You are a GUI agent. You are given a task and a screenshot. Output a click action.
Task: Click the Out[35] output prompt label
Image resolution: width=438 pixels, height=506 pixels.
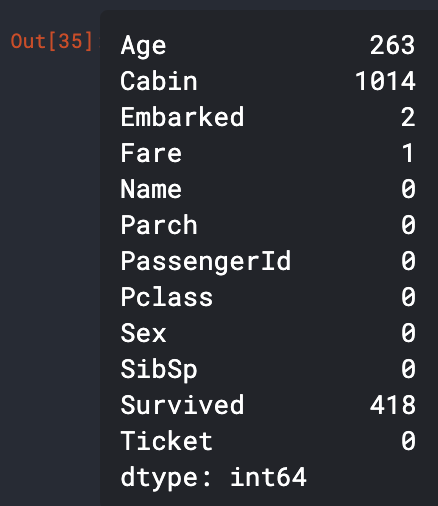52,41
